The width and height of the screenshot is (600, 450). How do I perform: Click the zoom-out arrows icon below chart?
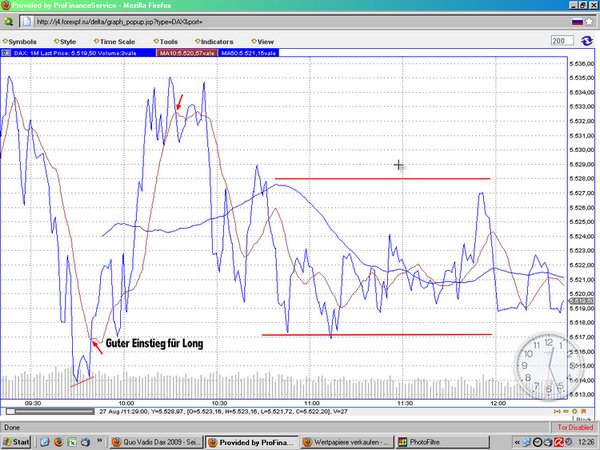point(558,411)
